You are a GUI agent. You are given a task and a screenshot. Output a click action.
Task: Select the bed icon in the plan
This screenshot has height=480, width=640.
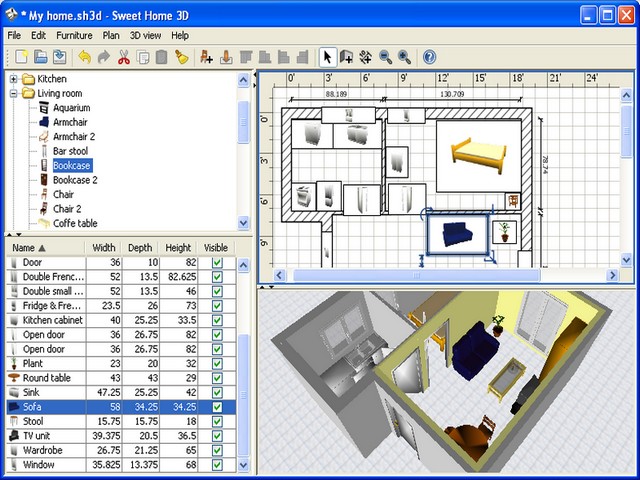tap(479, 156)
